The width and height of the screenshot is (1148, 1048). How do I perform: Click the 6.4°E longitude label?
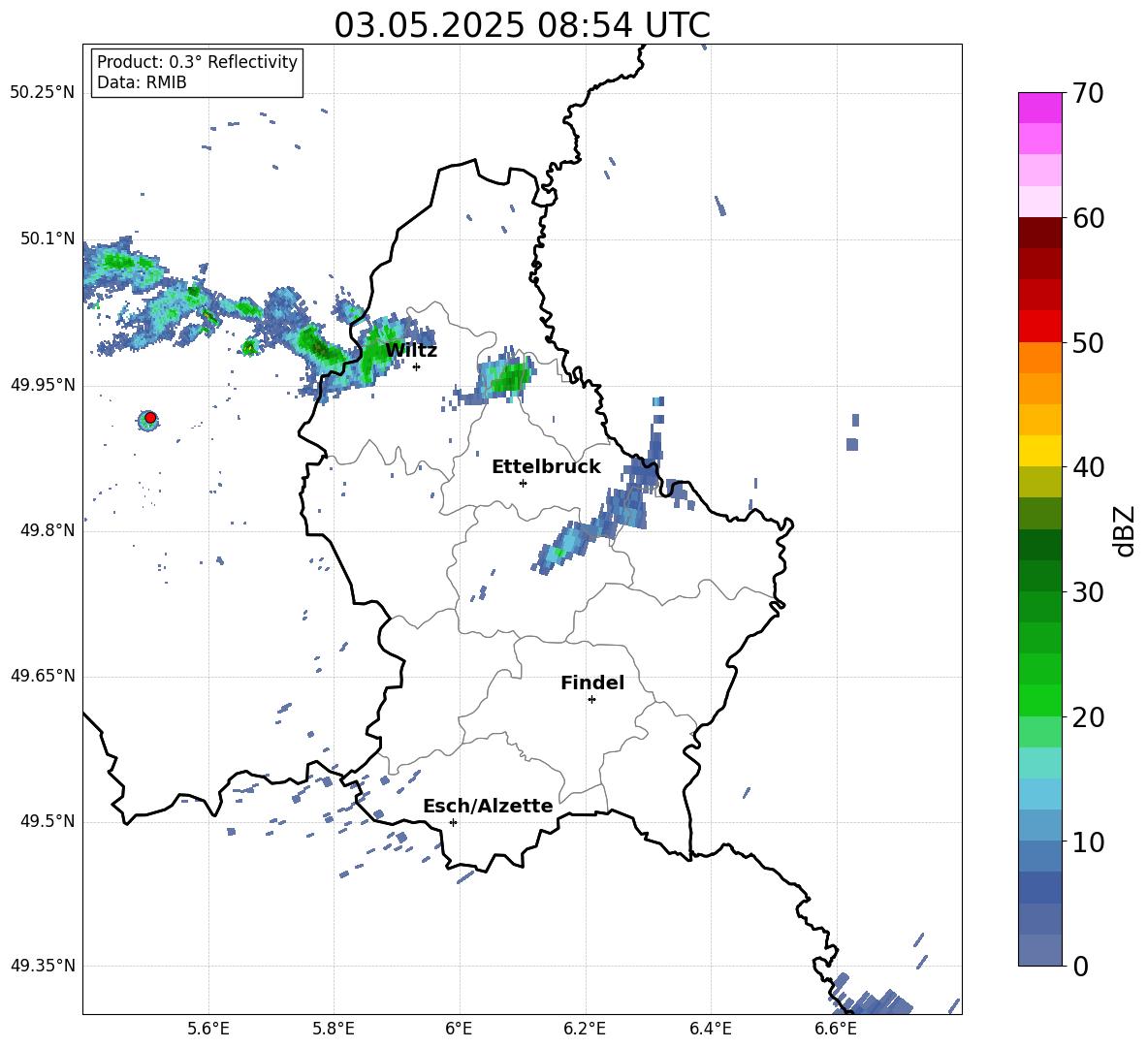tap(710, 1029)
